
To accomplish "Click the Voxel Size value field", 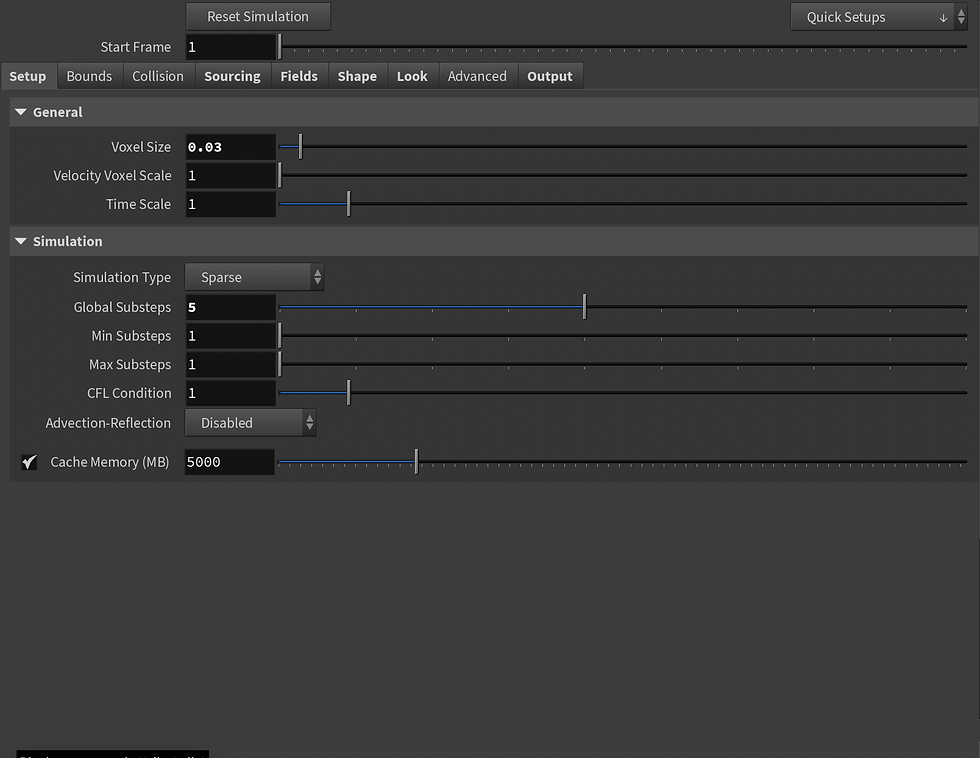I will tap(231, 147).
